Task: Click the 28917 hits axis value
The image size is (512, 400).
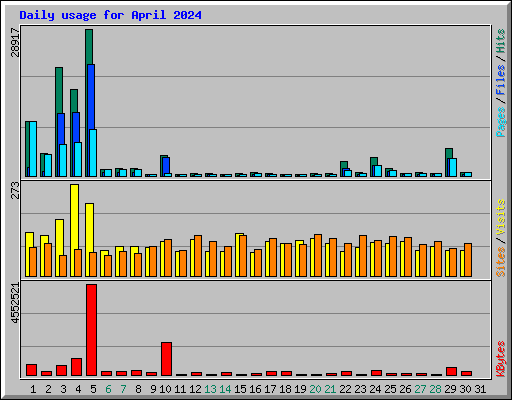Action: [15, 42]
